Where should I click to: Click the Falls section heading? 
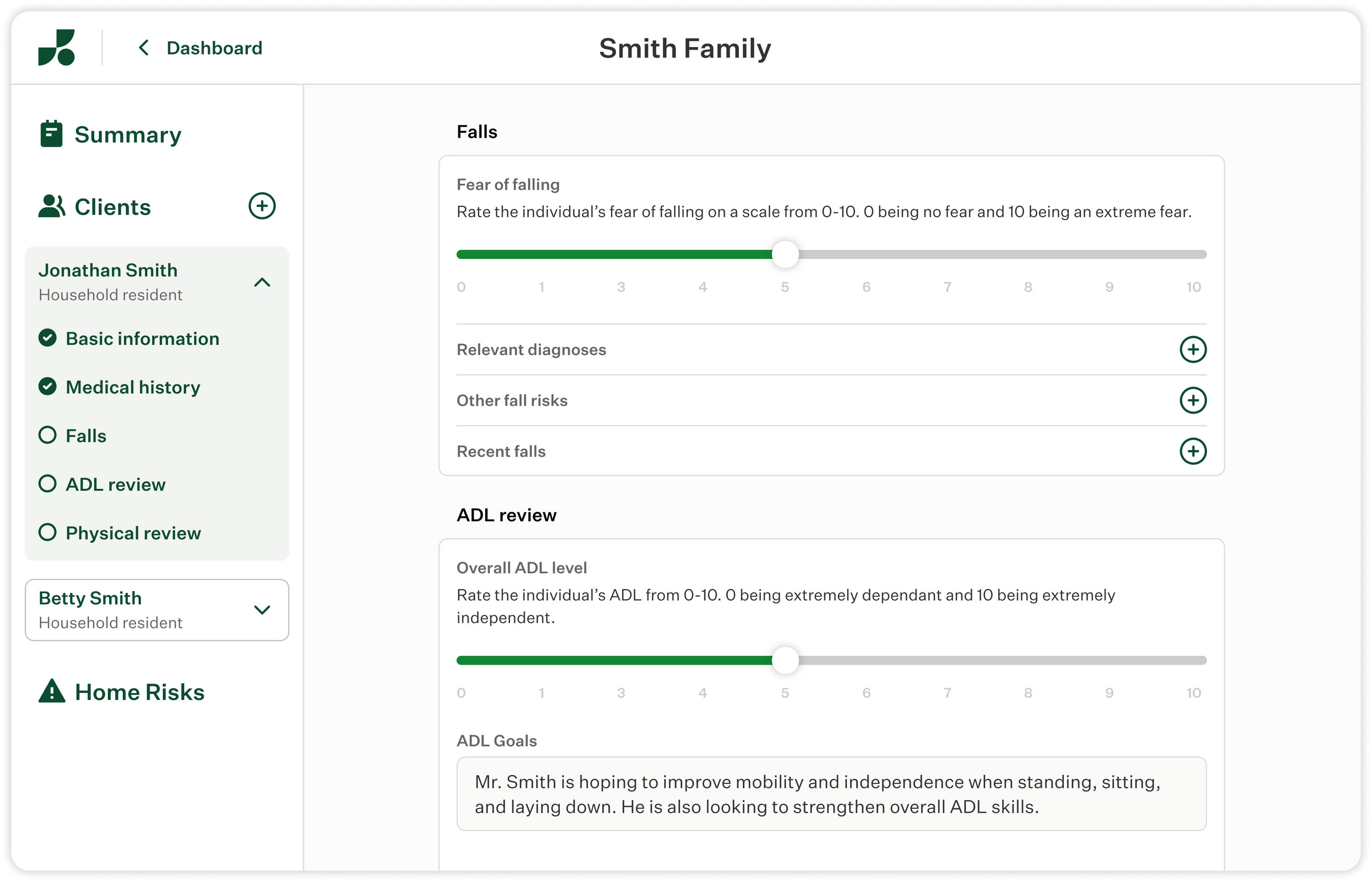[x=477, y=132]
